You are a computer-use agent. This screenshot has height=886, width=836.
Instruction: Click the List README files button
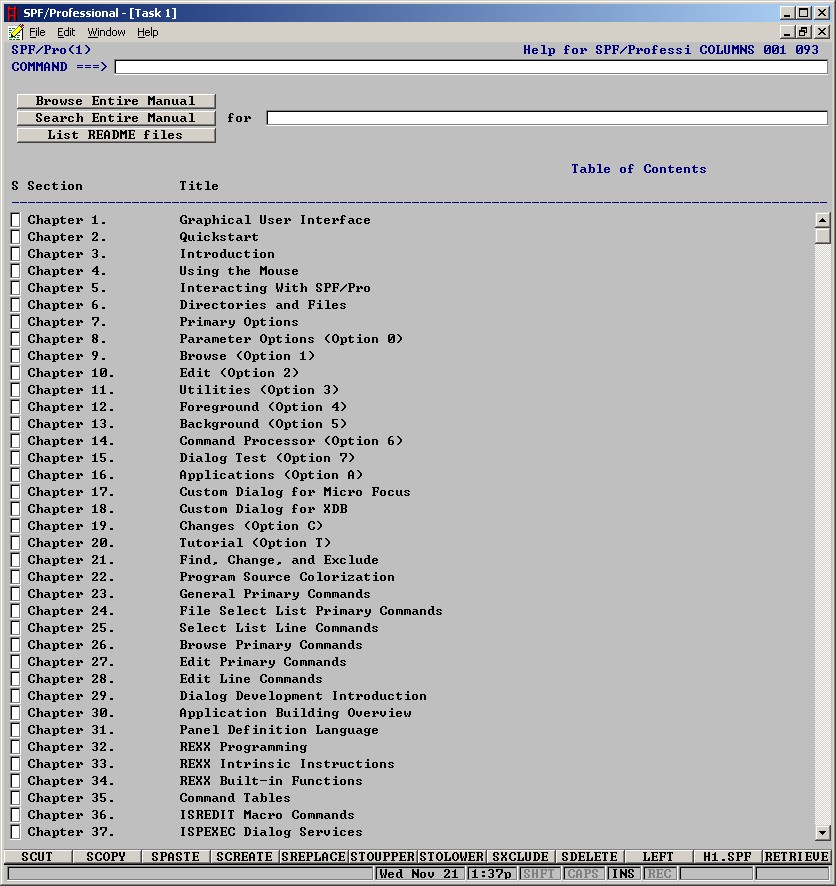click(116, 135)
